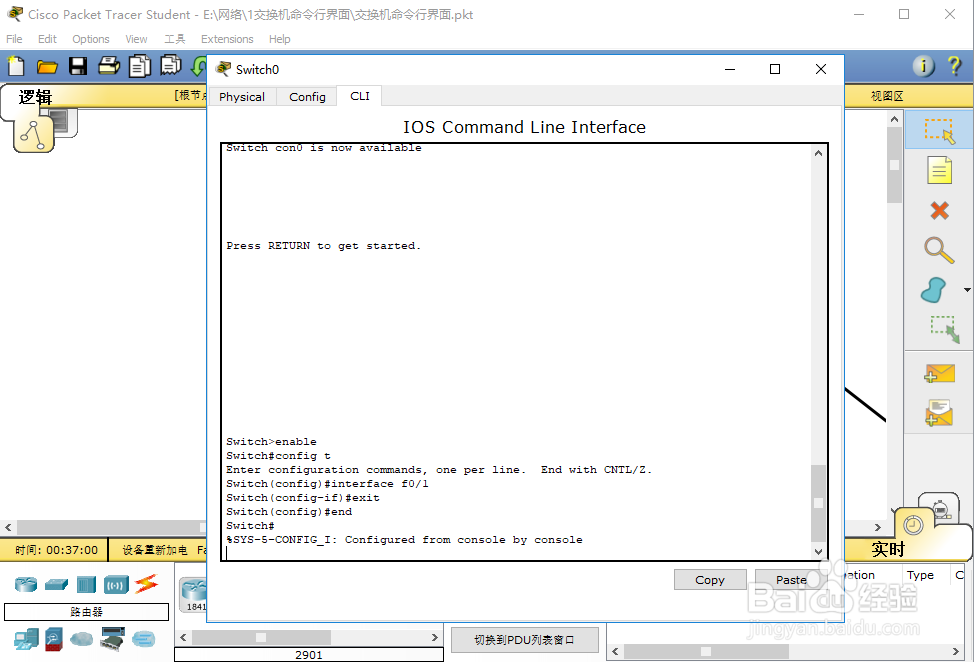Open the Extensions menu
The height and width of the screenshot is (662, 974).
227,39
